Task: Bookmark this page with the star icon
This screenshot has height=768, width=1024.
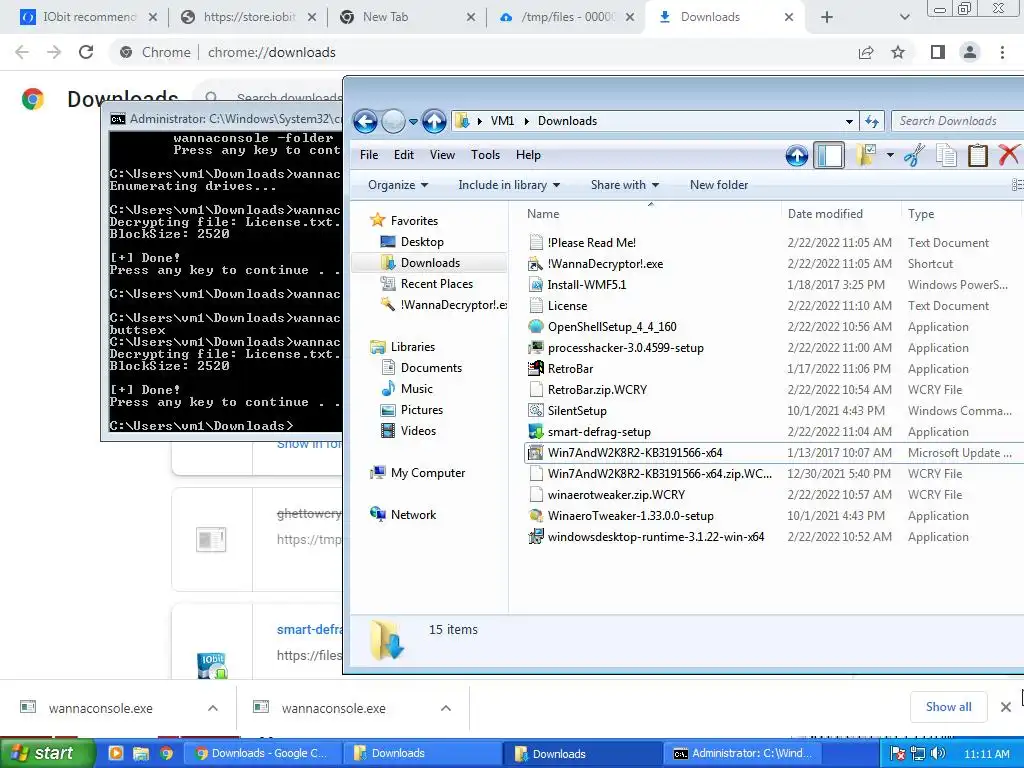Action: (x=898, y=52)
